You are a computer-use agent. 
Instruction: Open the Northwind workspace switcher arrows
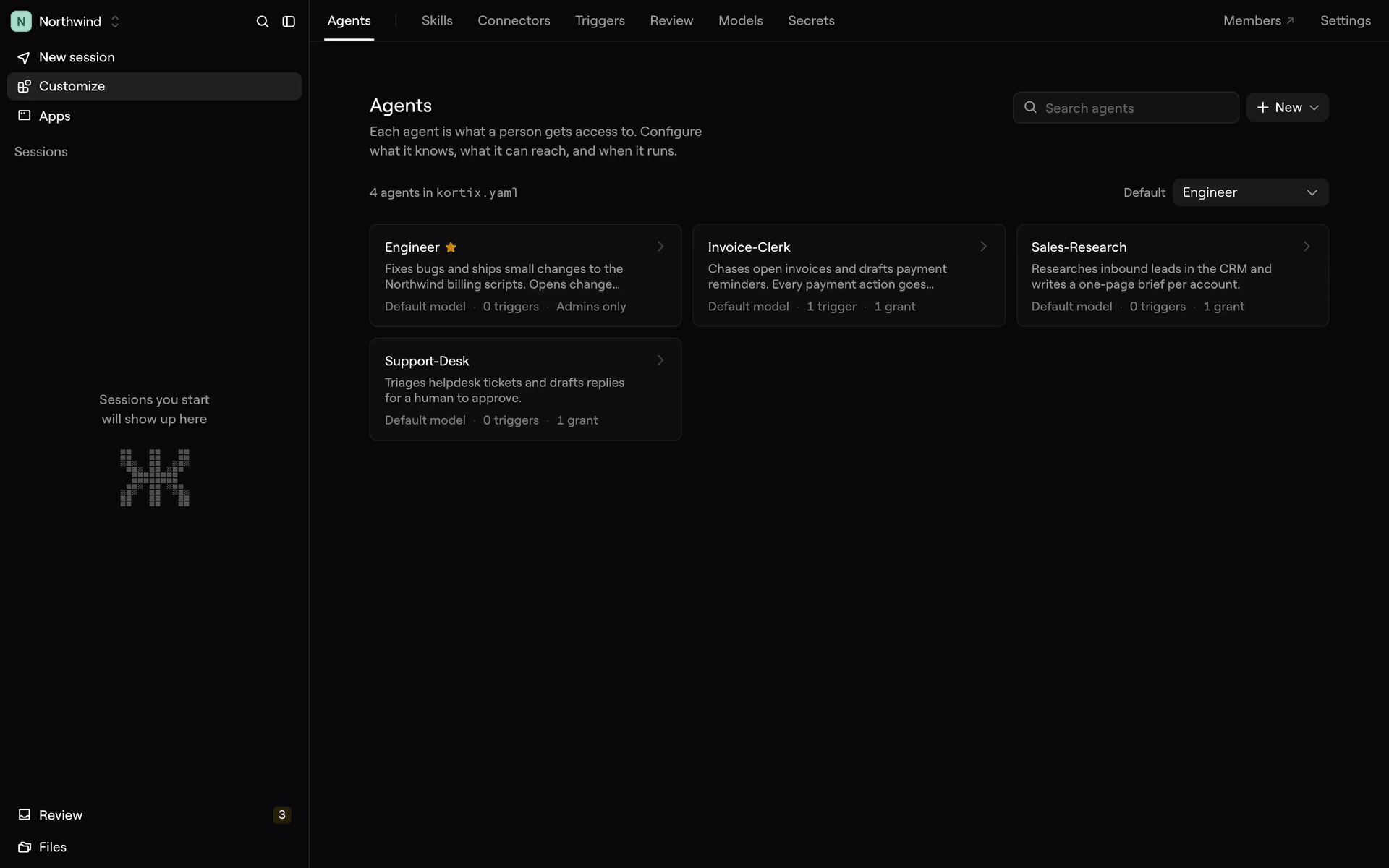tap(115, 22)
